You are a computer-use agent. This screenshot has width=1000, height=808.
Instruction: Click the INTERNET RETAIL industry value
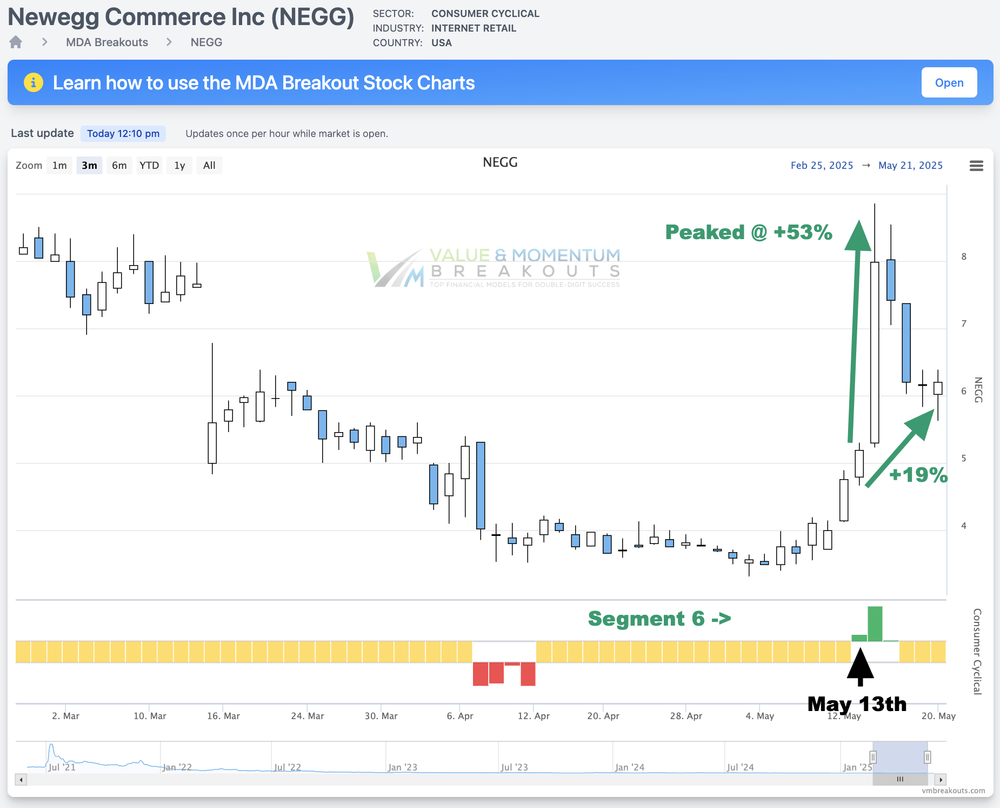tap(474, 28)
